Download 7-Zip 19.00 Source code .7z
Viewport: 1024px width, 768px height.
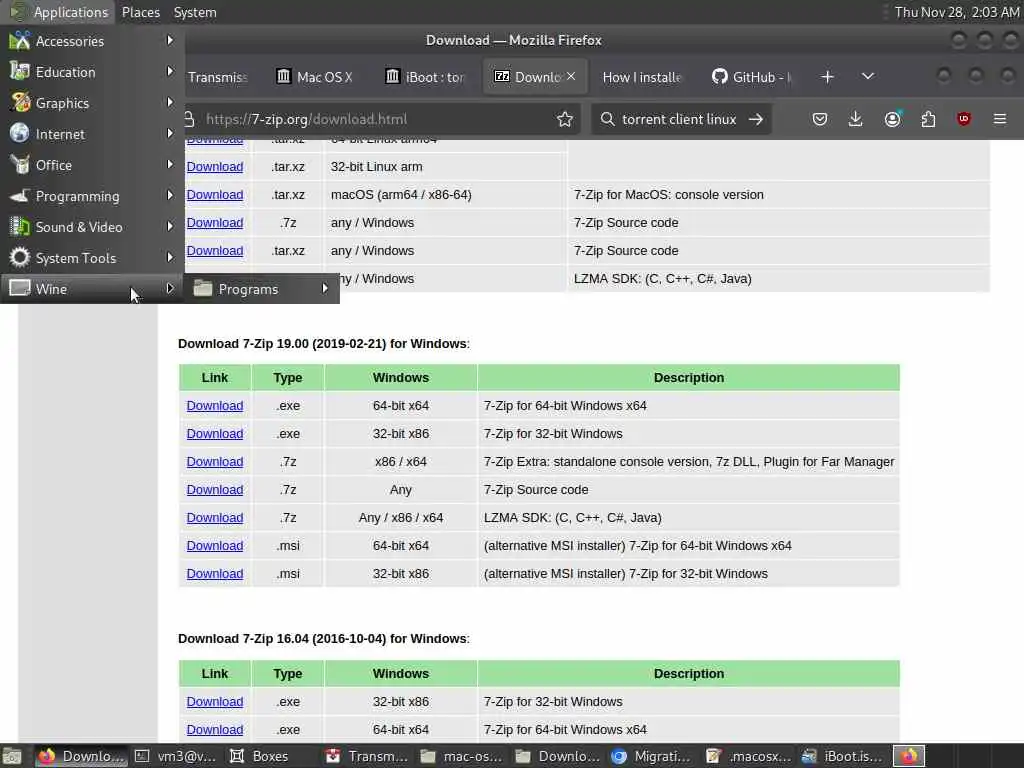(x=215, y=490)
